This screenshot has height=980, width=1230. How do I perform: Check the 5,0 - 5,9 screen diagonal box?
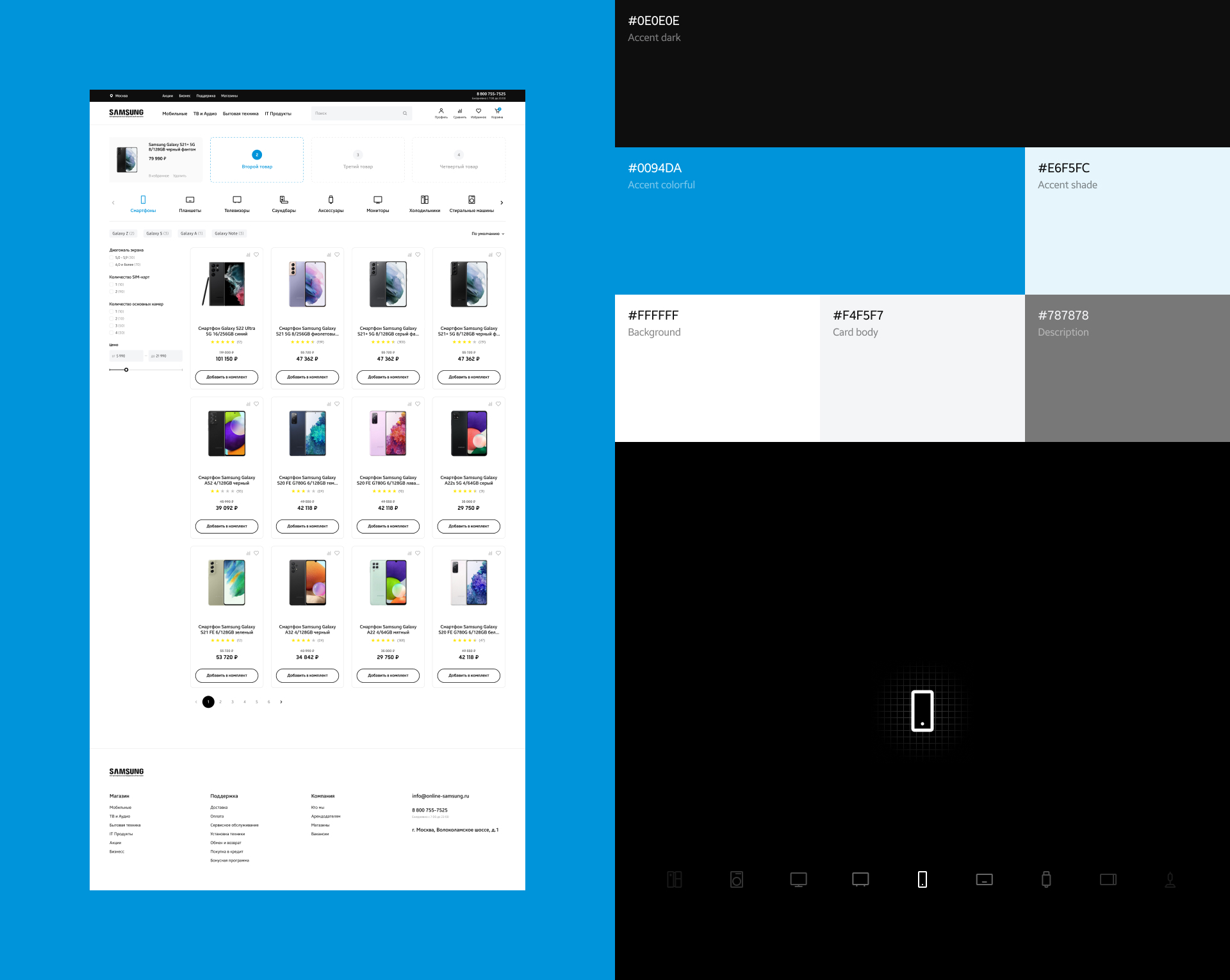click(x=111, y=257)
